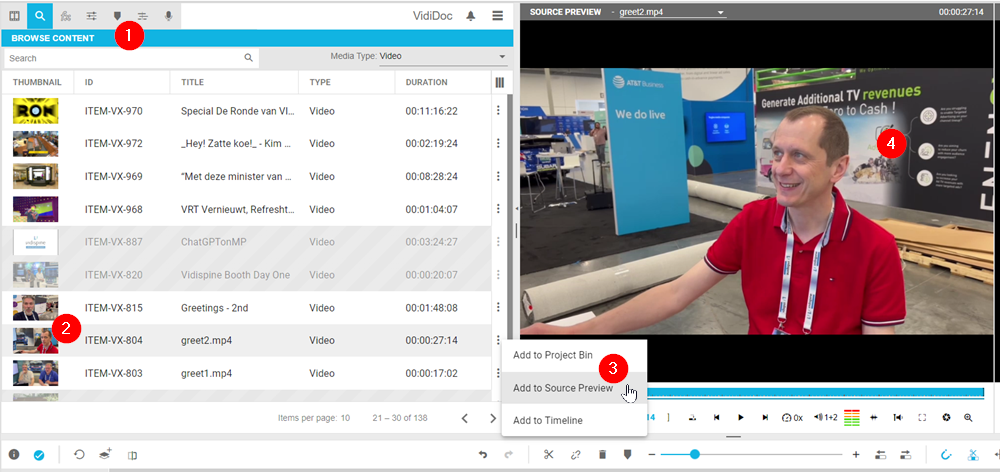Click the trash delete icon in timeline toolbar
Image resolution: width=1000 pixels, height=472 pixels.
click(602, 455)
